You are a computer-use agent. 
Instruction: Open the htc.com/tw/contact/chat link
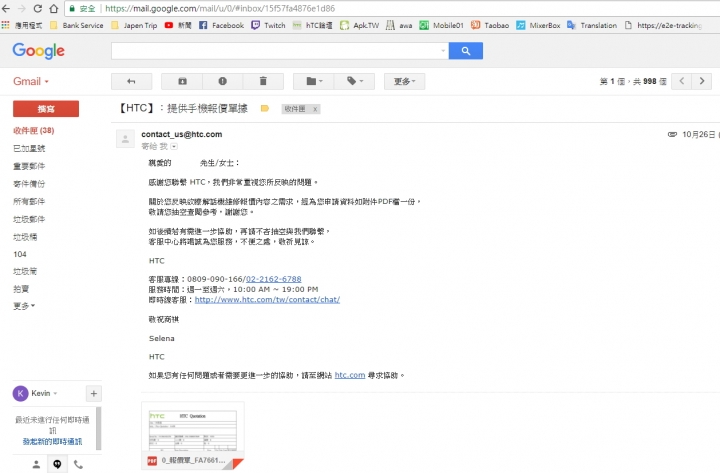[267, 299]
